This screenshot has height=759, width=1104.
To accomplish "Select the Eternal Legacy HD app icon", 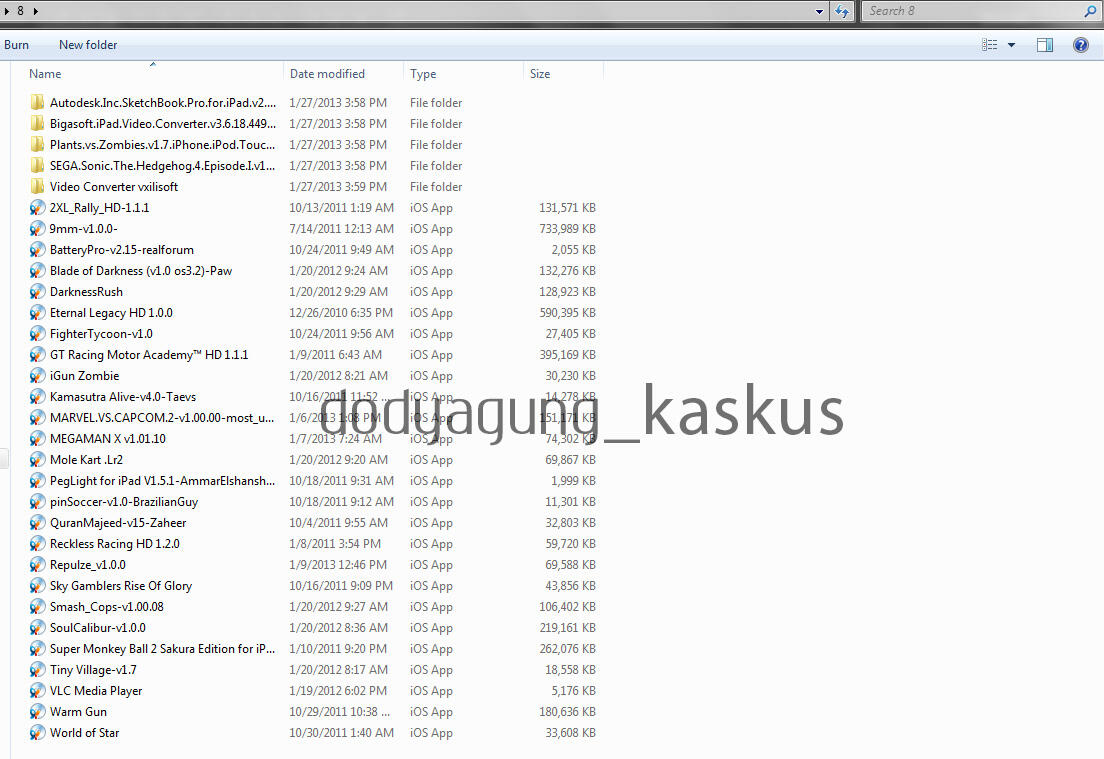I will click(37, 313).
